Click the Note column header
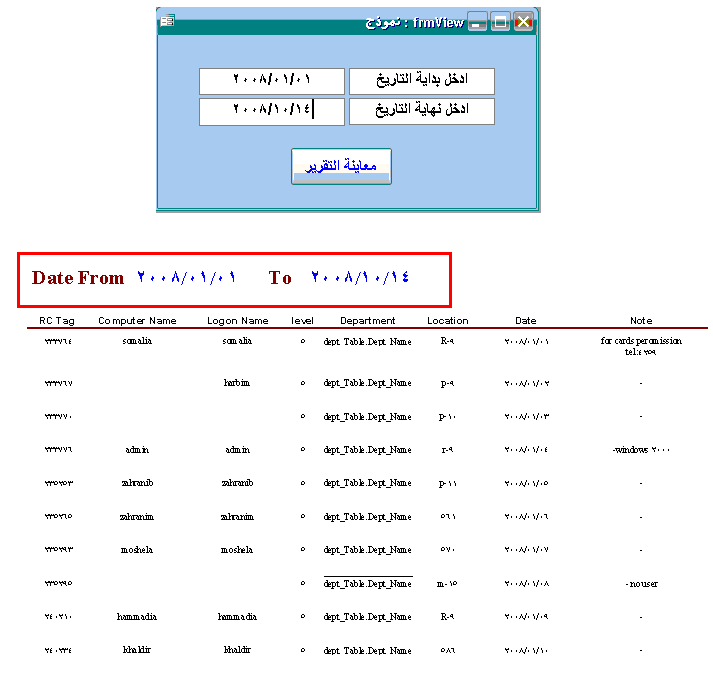Image resolution: width=713 pixels, height=674 pixels. point(641,321)
